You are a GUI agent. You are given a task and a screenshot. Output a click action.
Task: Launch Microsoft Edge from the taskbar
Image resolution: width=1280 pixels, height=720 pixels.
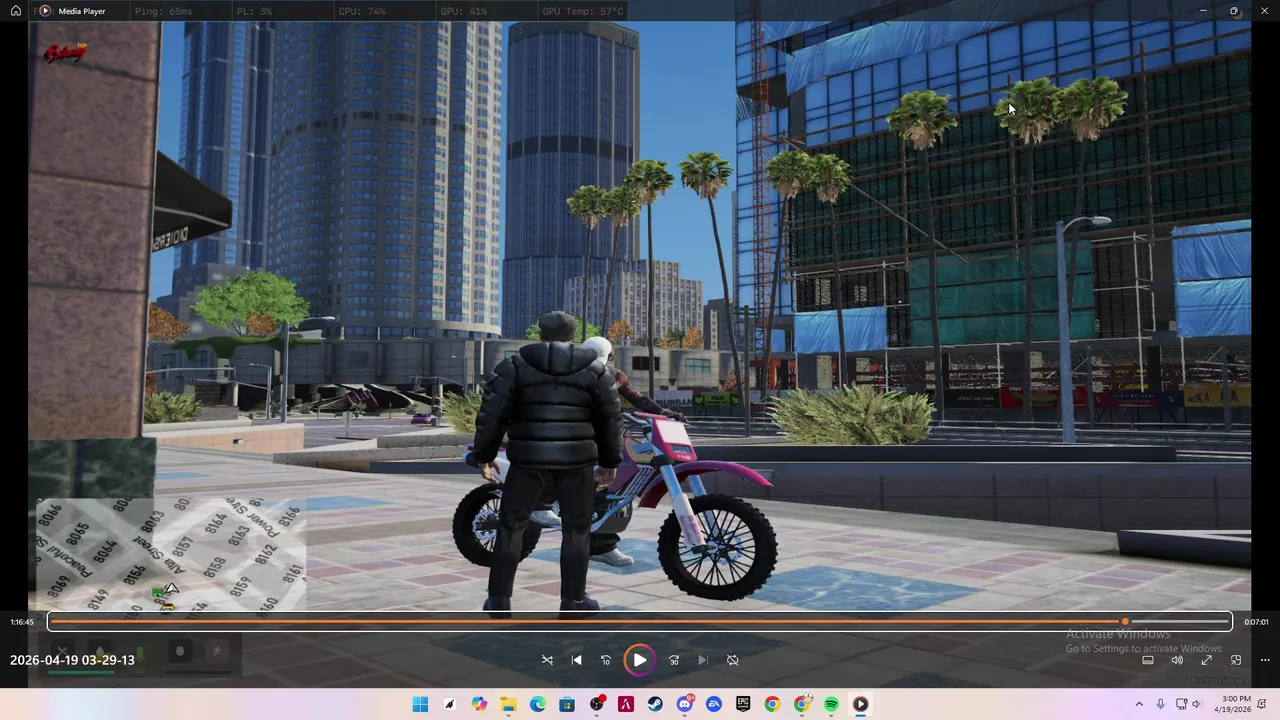537,704
